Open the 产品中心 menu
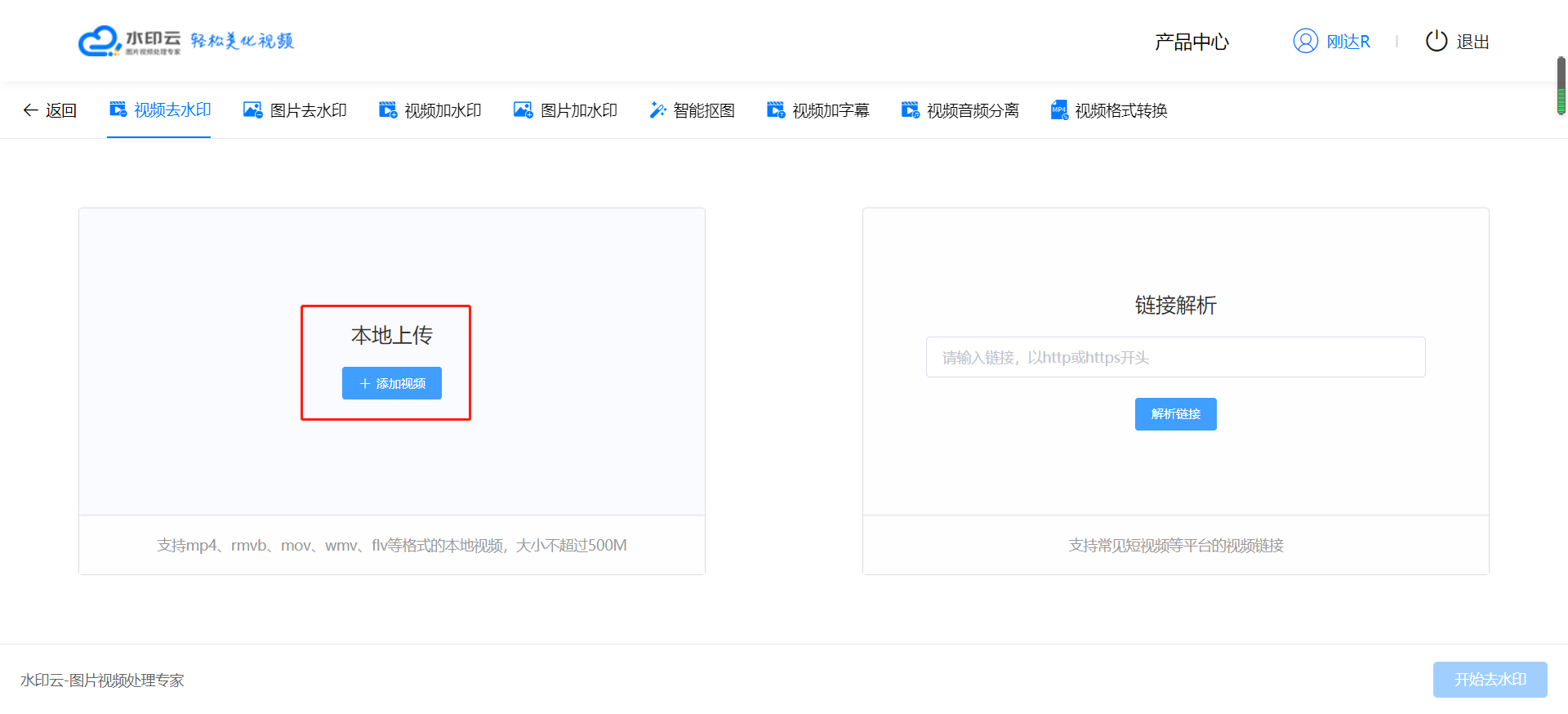 coord(1192,42)
